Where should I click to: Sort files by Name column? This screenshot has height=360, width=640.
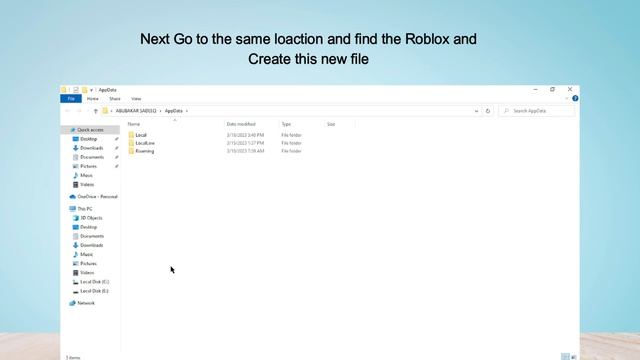134,124
